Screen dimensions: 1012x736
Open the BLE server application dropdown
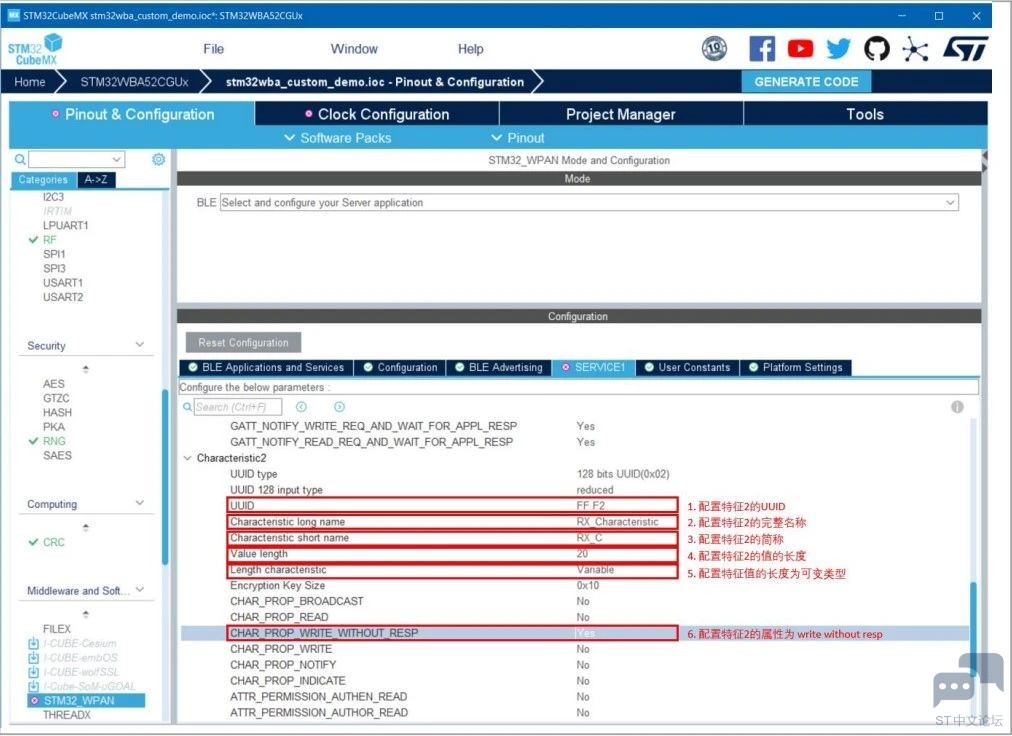pos(589,203)
